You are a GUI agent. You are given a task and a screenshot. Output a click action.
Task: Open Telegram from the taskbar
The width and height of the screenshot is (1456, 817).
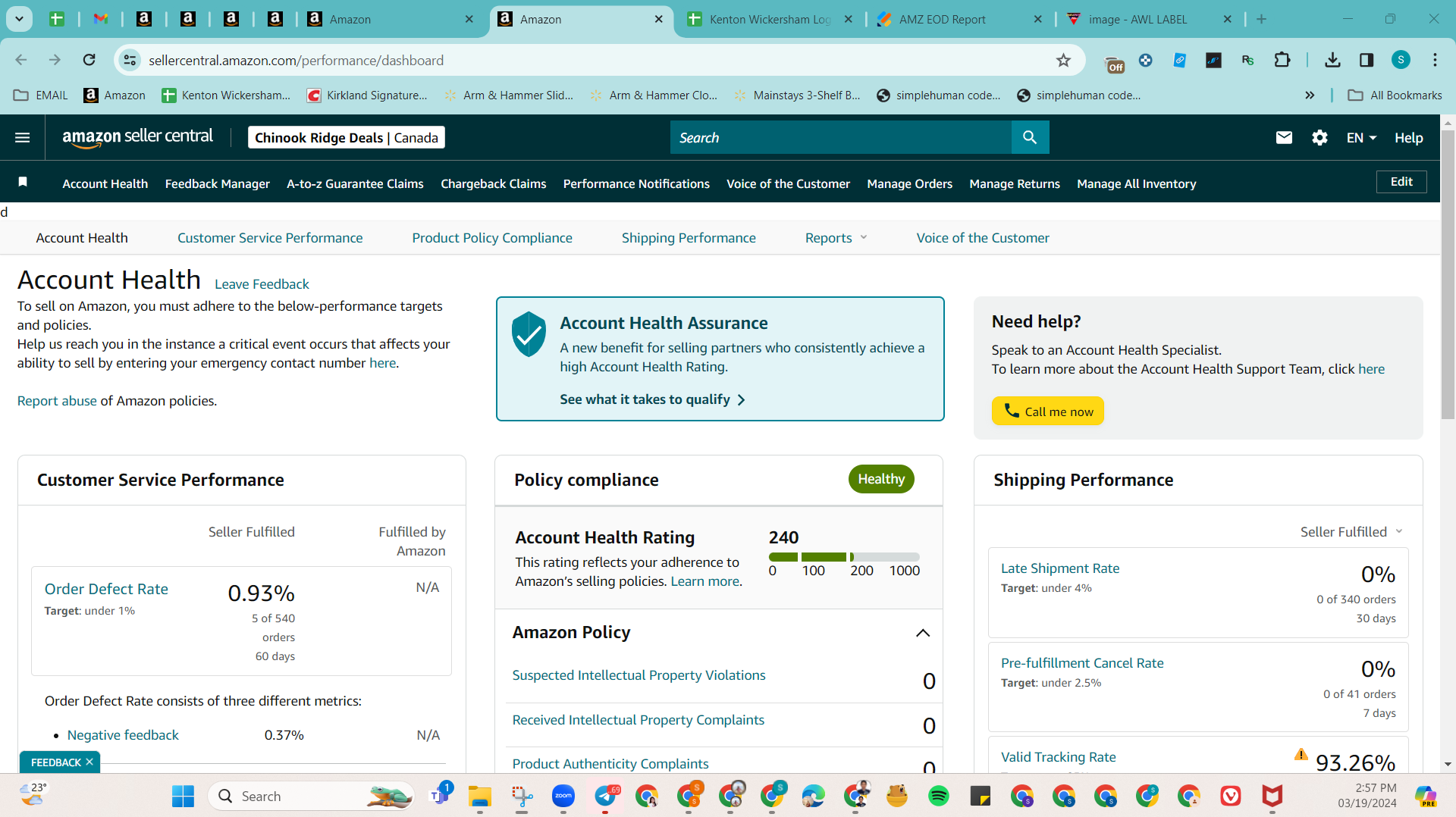coord(605,796)
